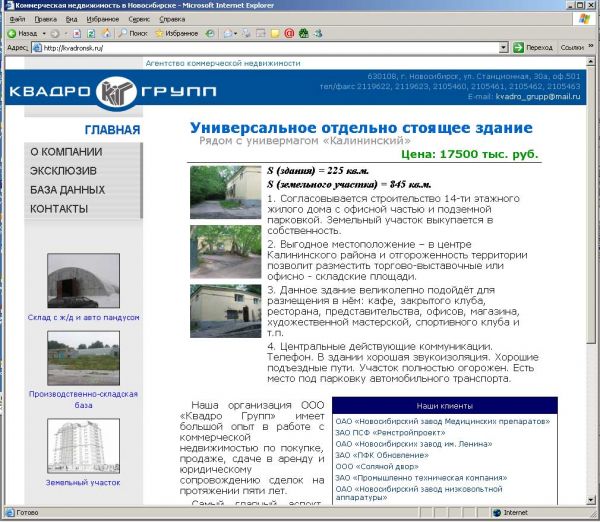This screenshot has height=522, width=600.
Task: Click the Mail envelope toolbar icon
Action: [228, 34]
